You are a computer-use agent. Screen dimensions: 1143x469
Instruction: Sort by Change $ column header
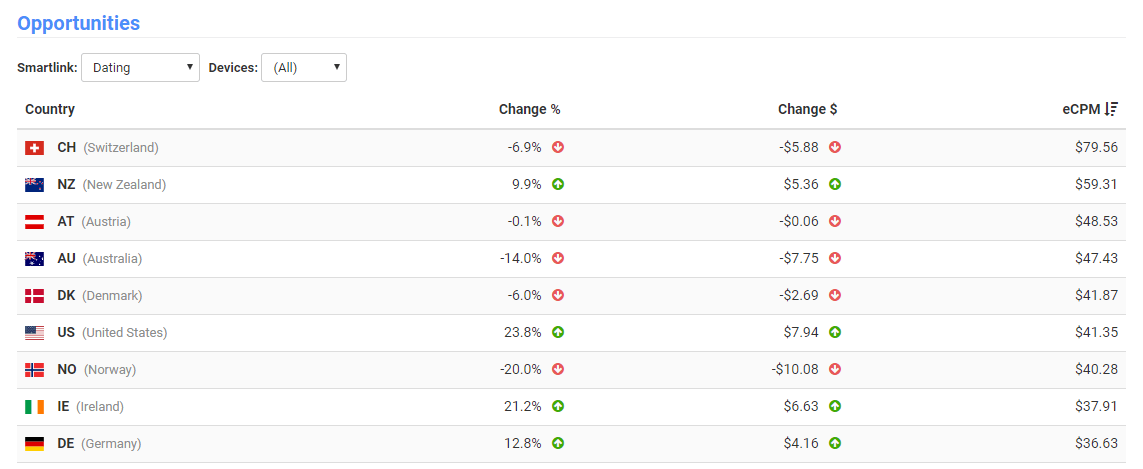tap(807, 109)
